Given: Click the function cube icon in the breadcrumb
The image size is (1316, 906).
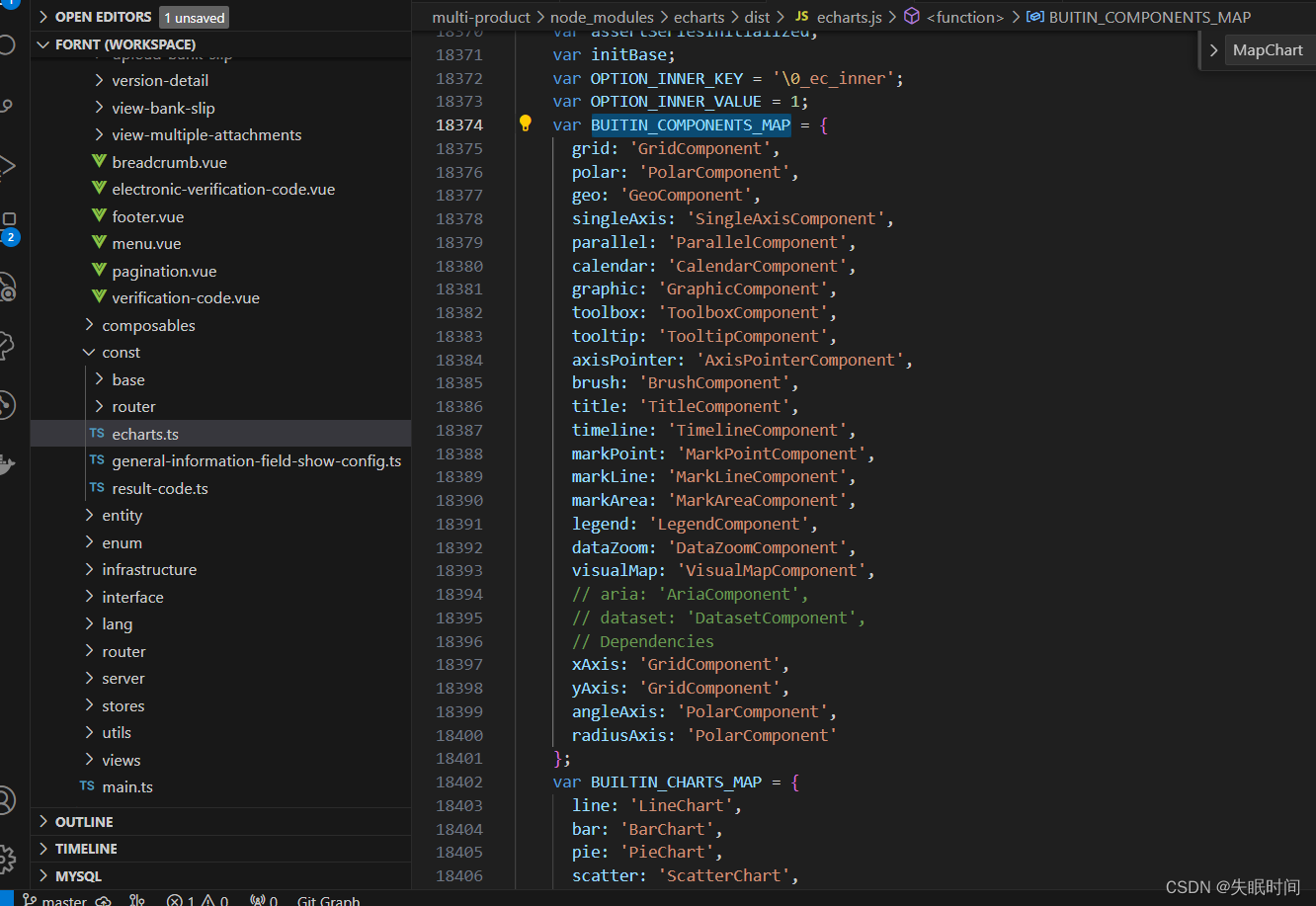Looking at the screenshot, I should coord(912,17).
